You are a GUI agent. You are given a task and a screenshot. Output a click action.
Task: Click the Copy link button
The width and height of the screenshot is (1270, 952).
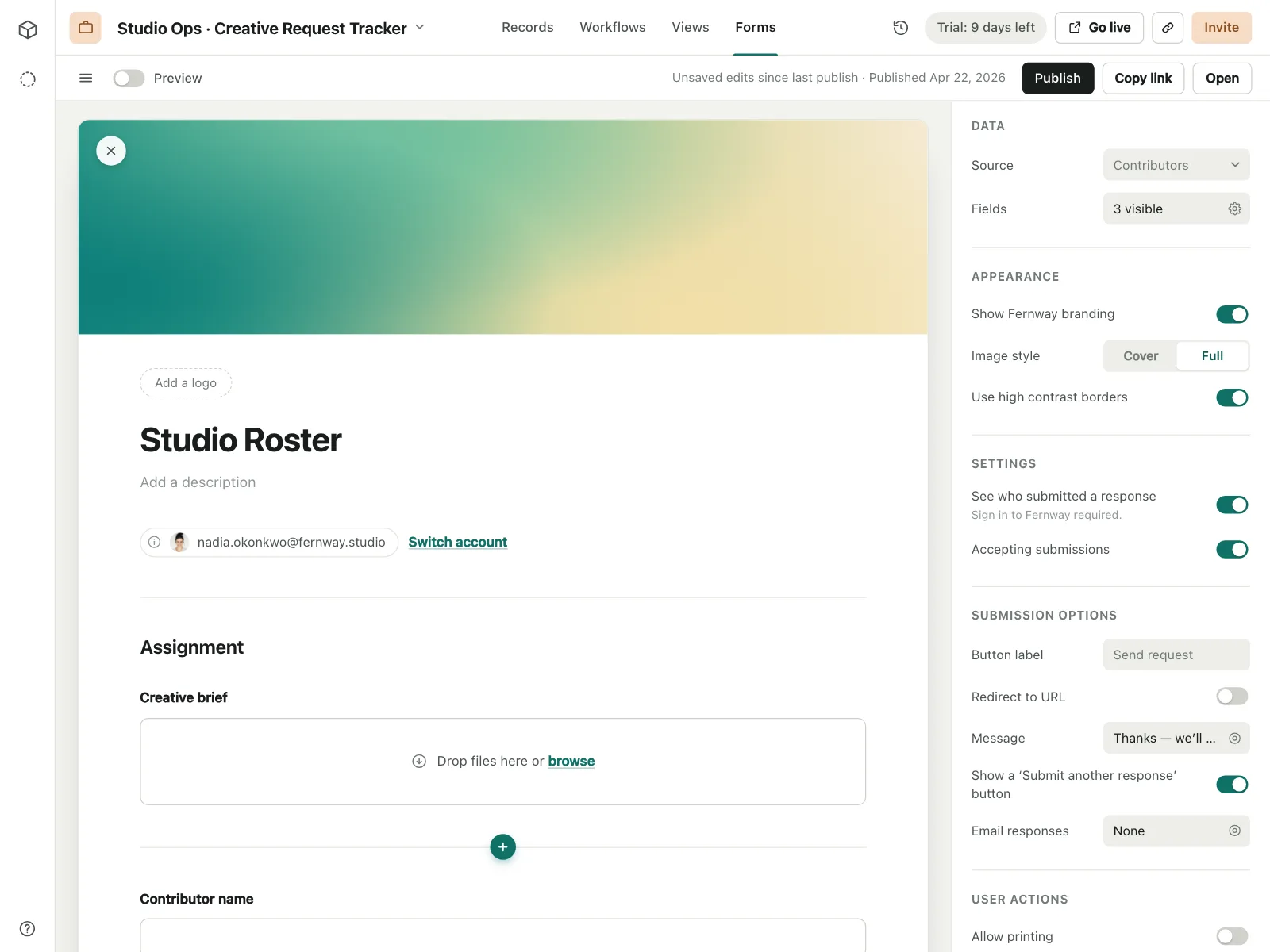pyautogui.click(x=1143, y=79)
